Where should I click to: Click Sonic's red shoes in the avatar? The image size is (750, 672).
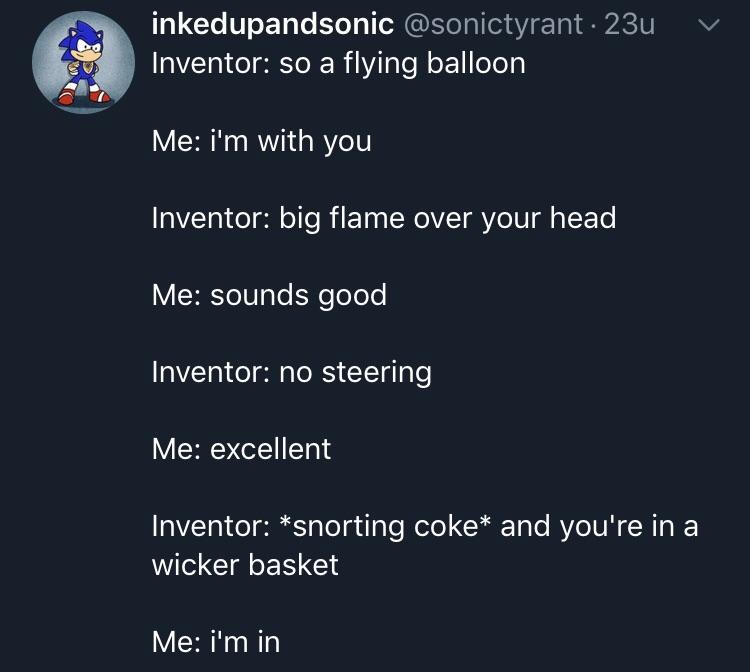click(x=84, y=97)
